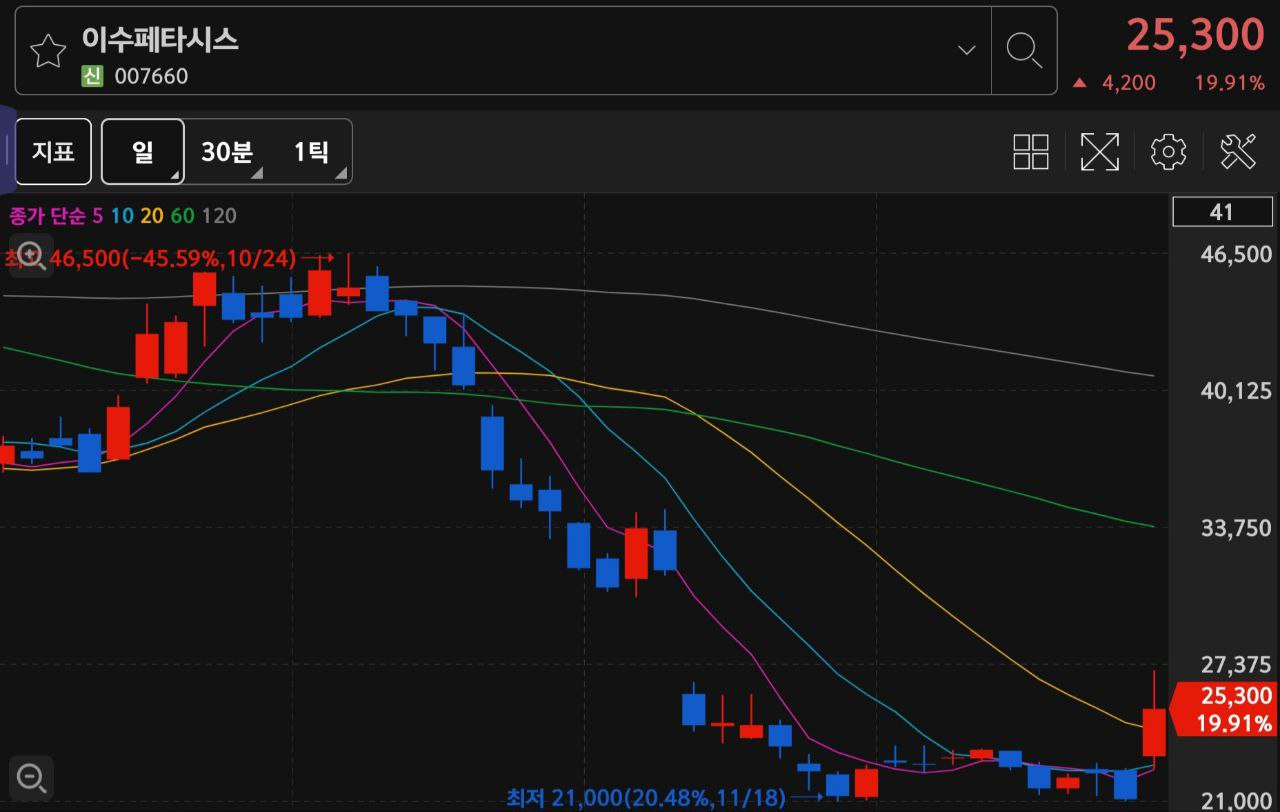Image resolution: width=1280 pixels, height=812 pixels.
Task: Switch to the 30분 chart period
Action: [228, 152]
